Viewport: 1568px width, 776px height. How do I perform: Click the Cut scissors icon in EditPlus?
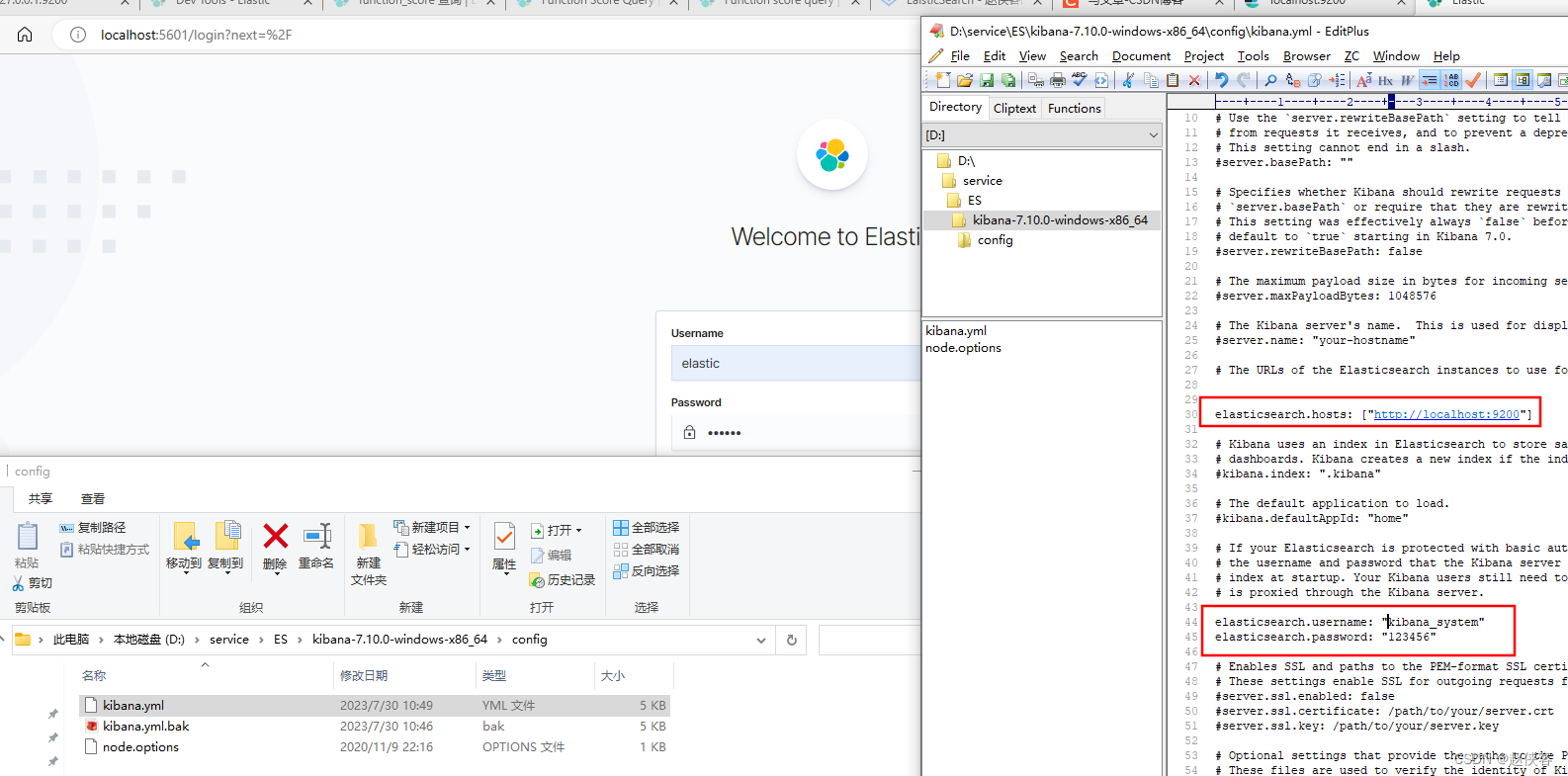pos(1128,80)
